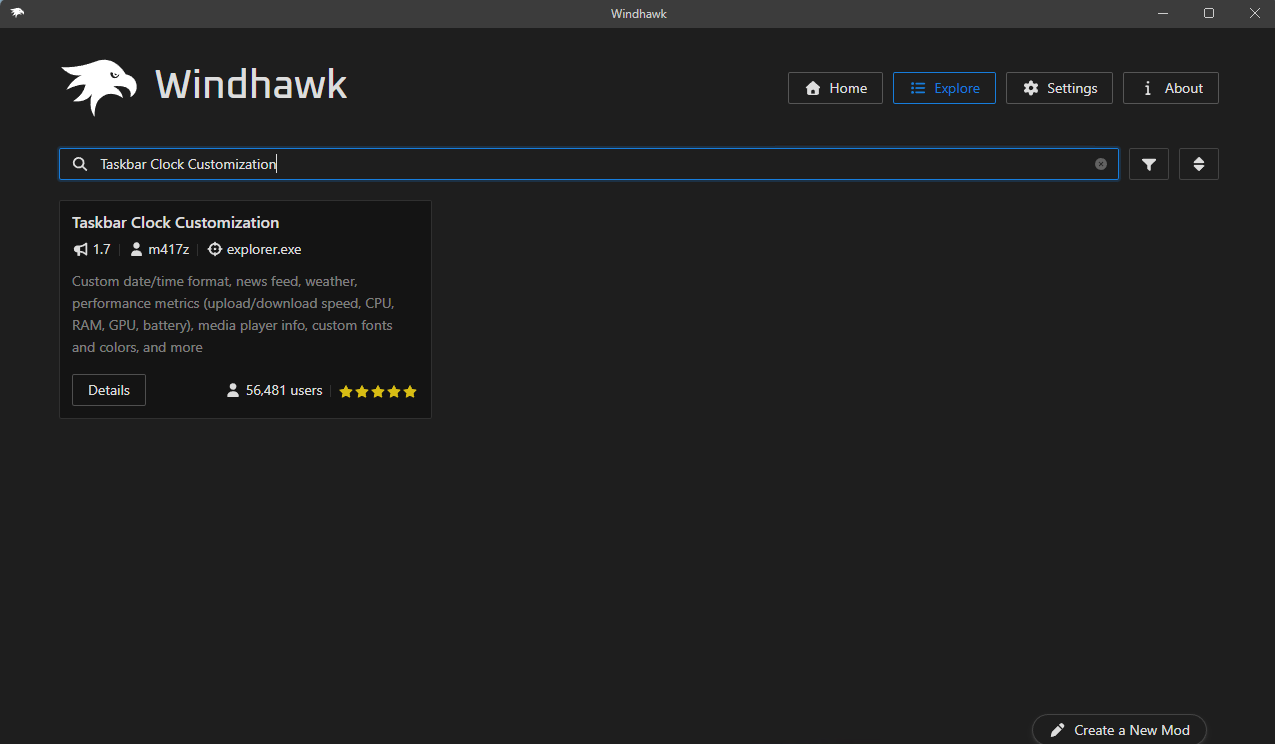Click the Taskbar Clock Customization card title
This screenshot has height=744, width=1275.
click(175, 222)
